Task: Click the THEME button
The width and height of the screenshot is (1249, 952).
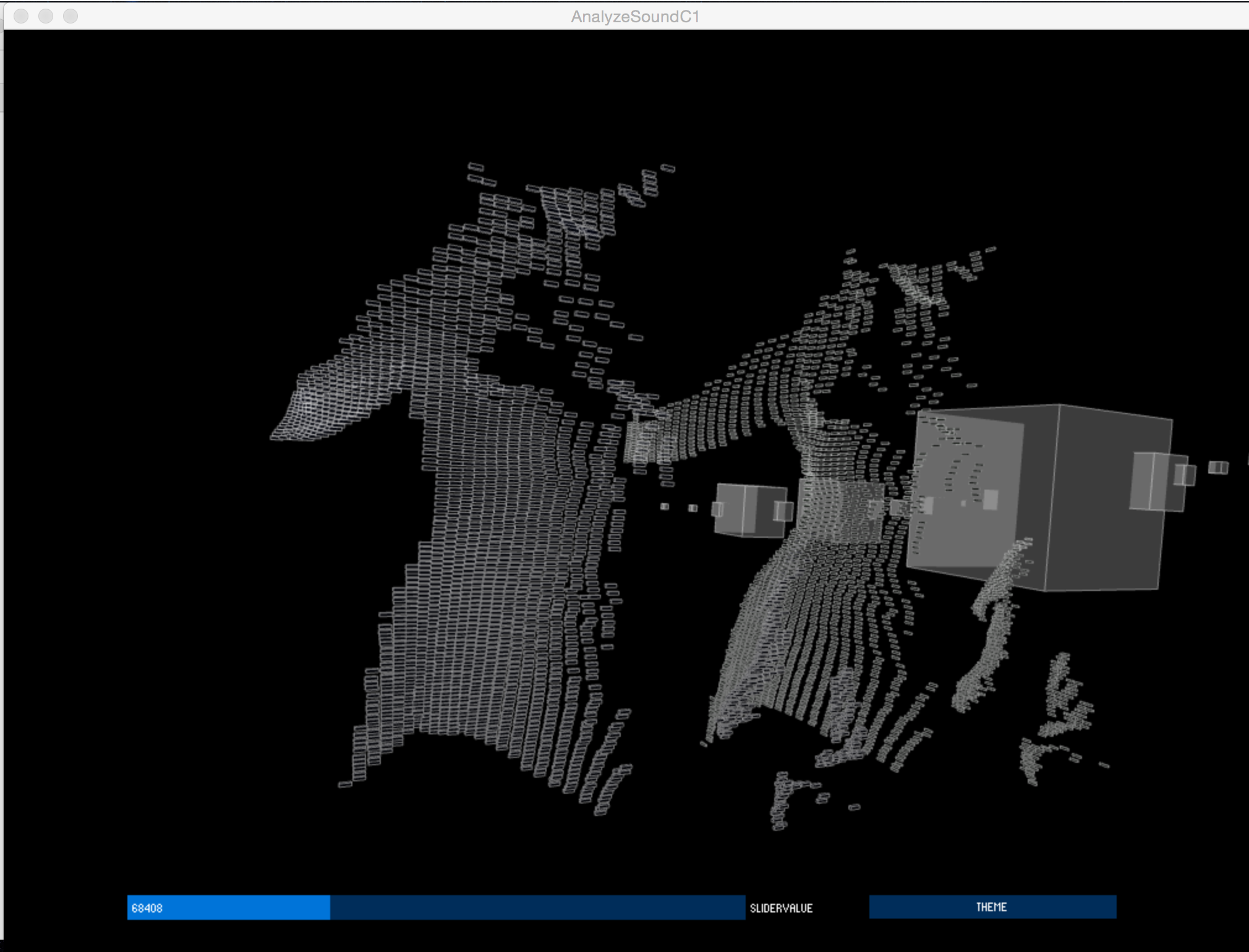Action: (992, 907)
